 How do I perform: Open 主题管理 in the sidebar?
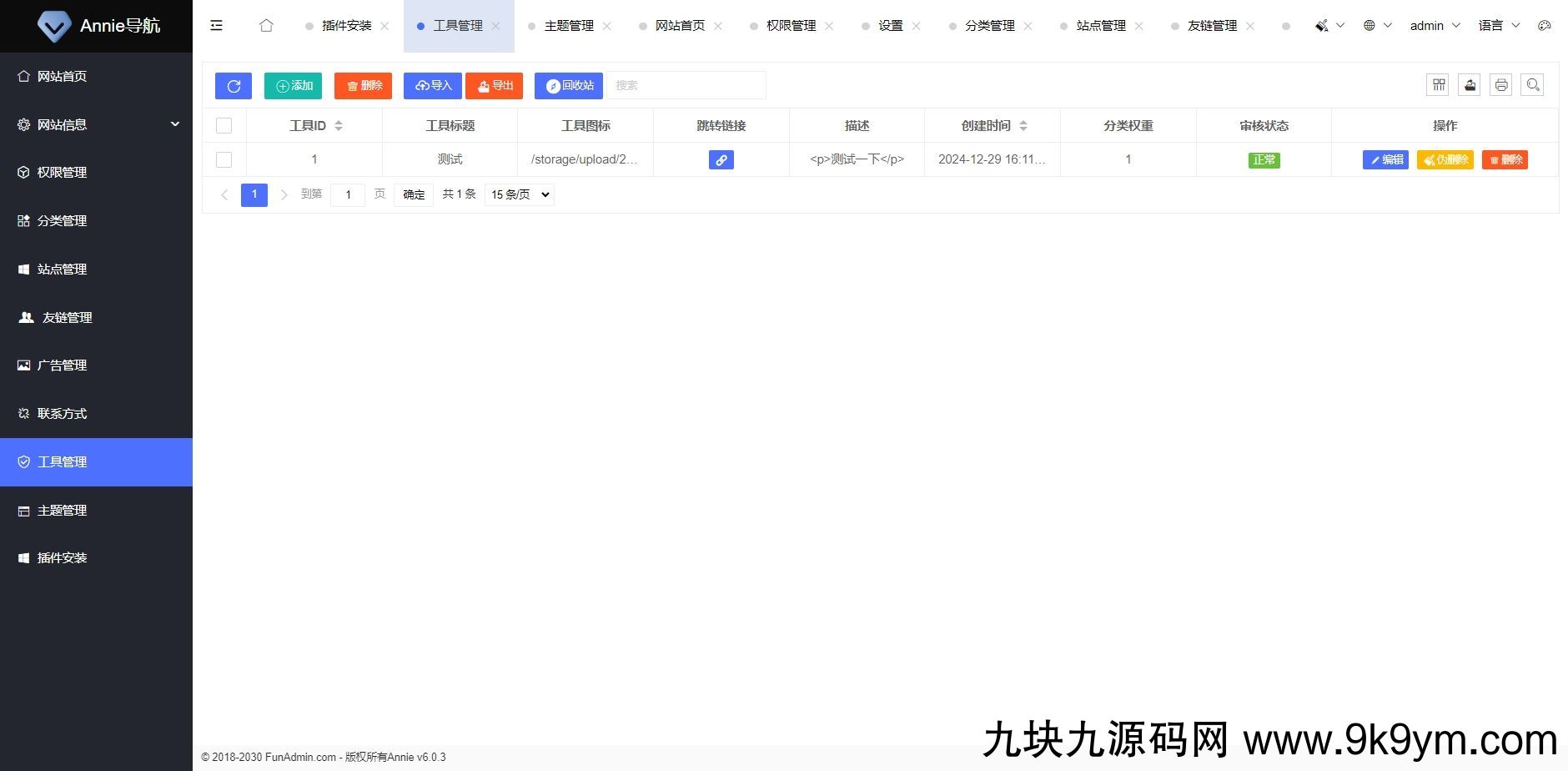coord(96,510)
